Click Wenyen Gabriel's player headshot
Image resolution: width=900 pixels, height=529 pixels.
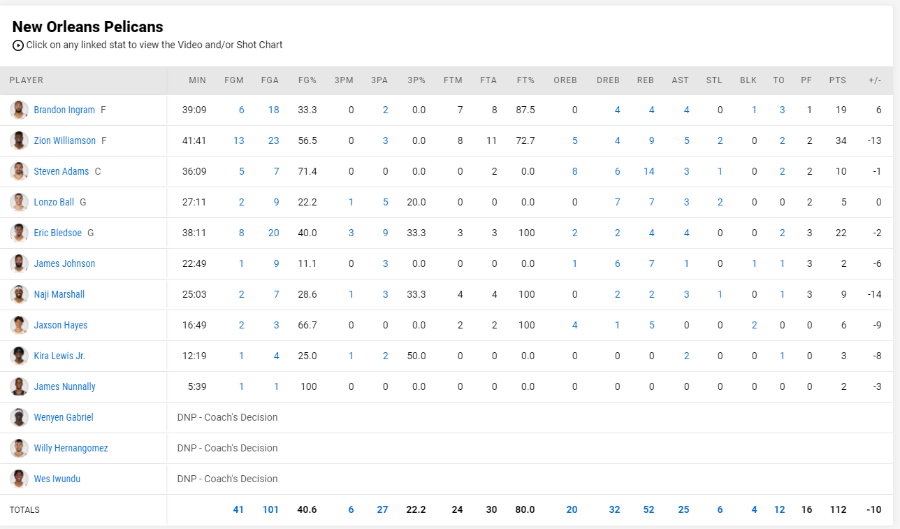click(19, 417)
